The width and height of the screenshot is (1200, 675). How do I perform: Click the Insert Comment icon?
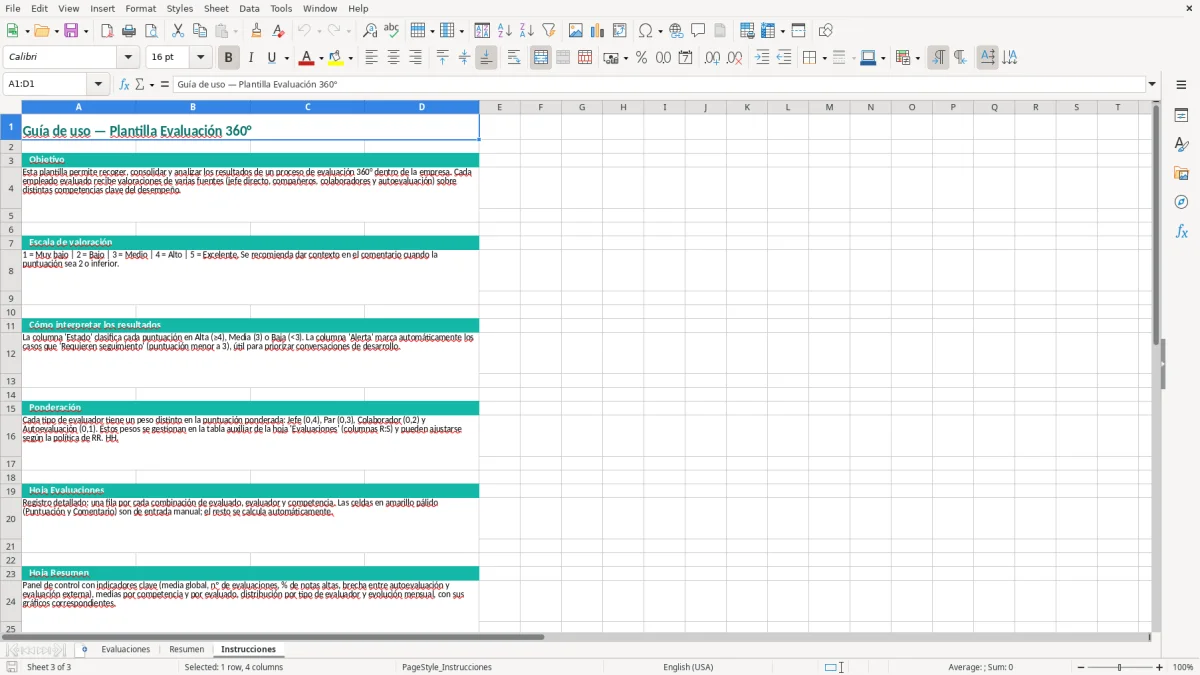(x=698, y=31)
